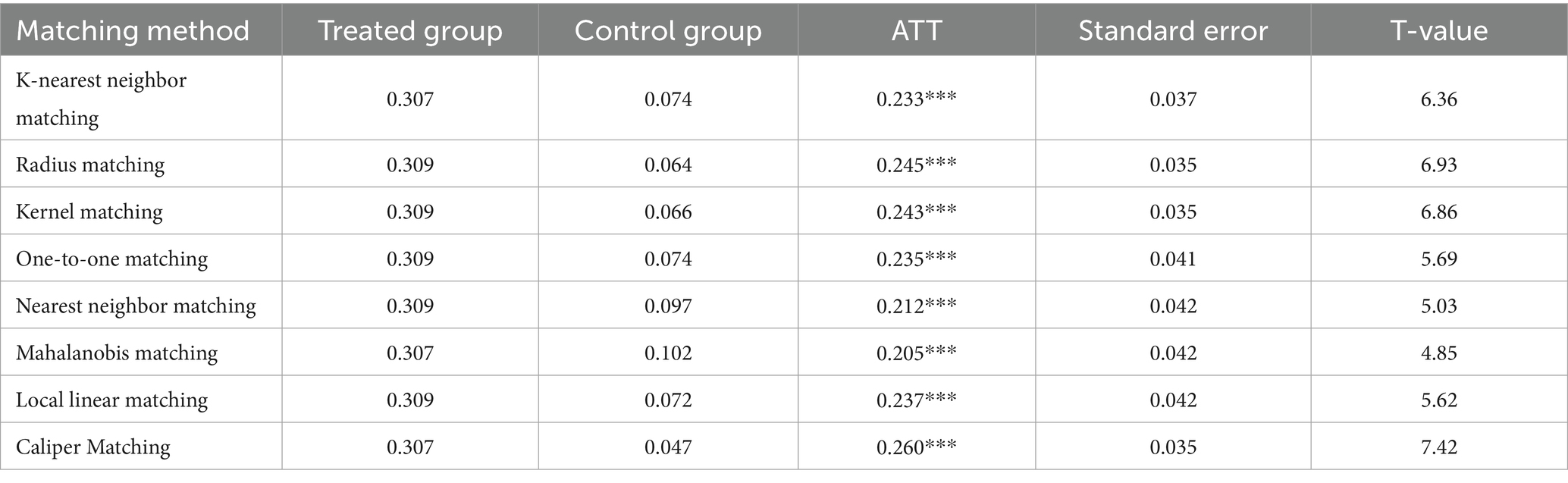
Task: Select the Caliper Matching row label
Action: click(93, 447)
